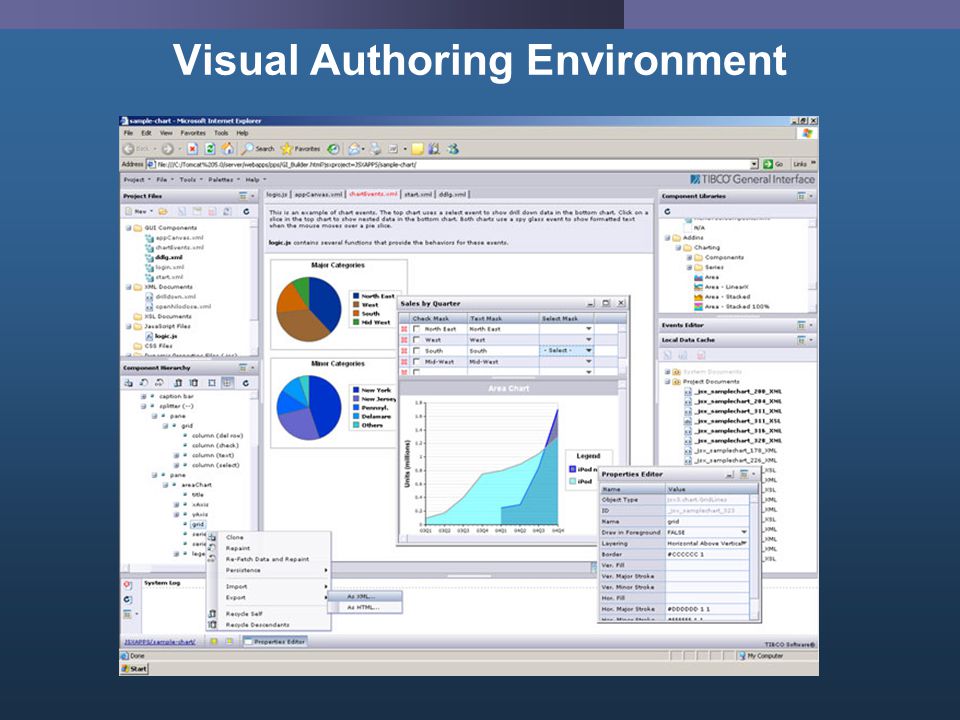Image resolution: width=960 pixels, height=720 pixels.
Task: Click the Mid West green legend swatch
Action: 355,322
